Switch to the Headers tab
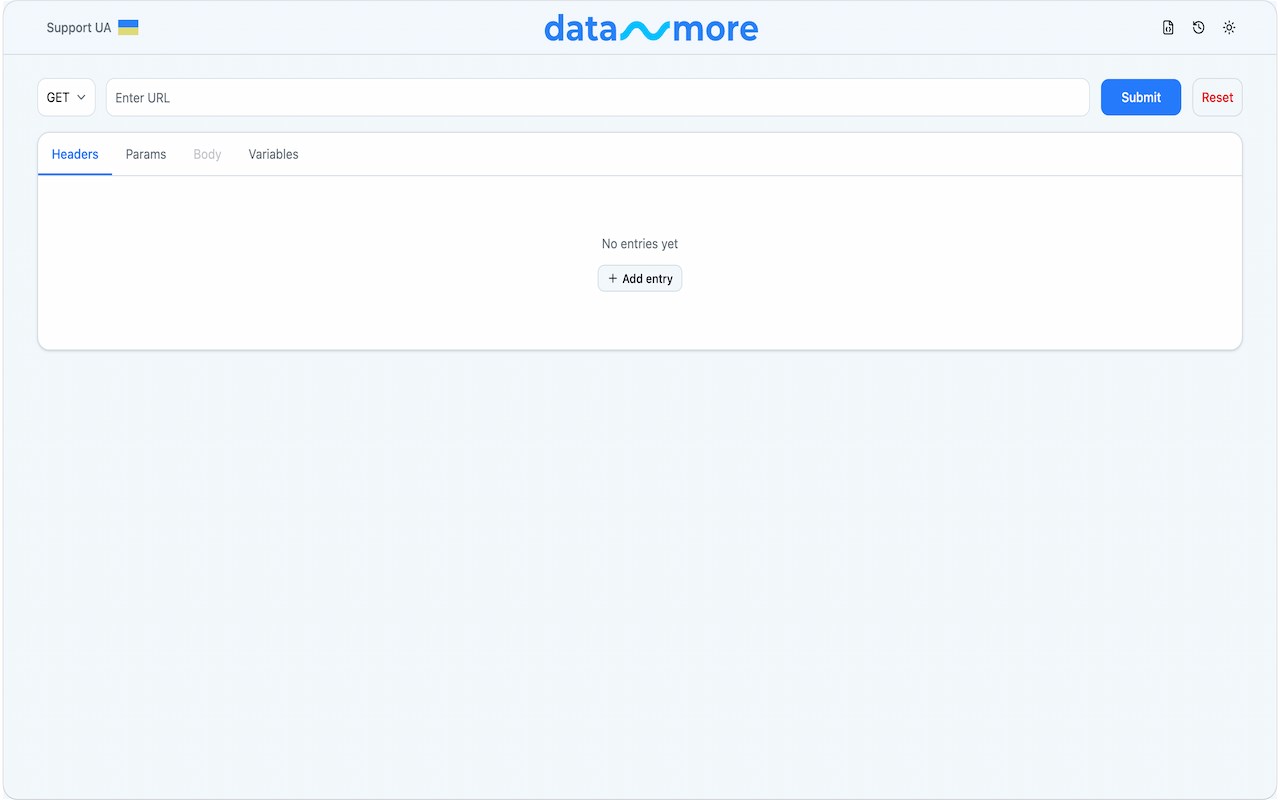This screenshot has height=800, width=1280. click(x=75, y=154)
